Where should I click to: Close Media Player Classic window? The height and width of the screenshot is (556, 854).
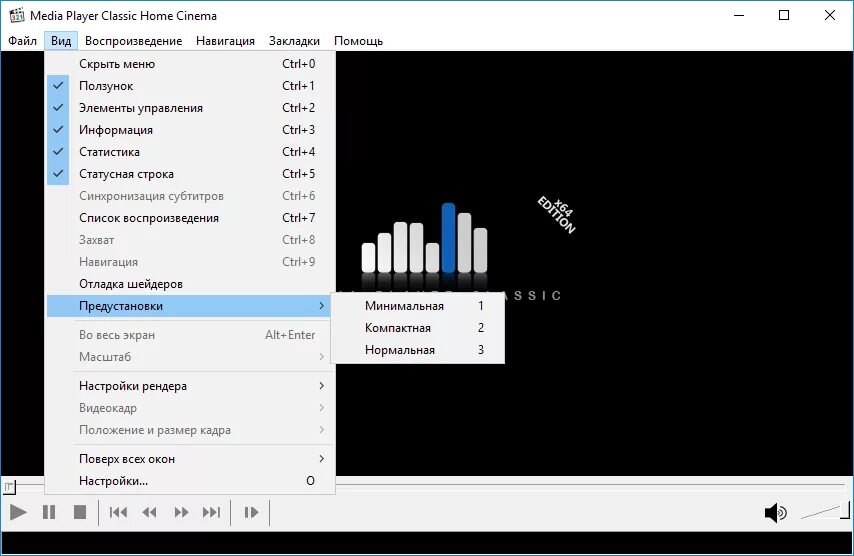829,15
